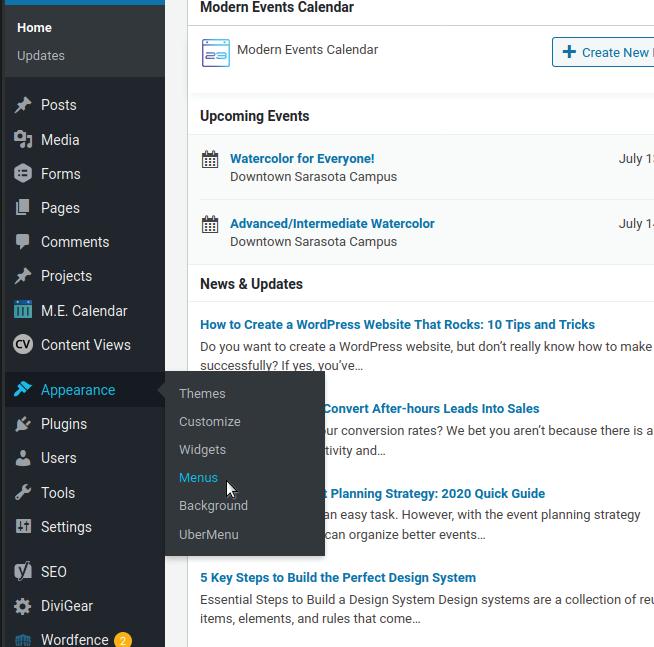Screen dimensions: 654x647
Task: Select the DiviGear label in the sidebar
Action: click(67, 606)
